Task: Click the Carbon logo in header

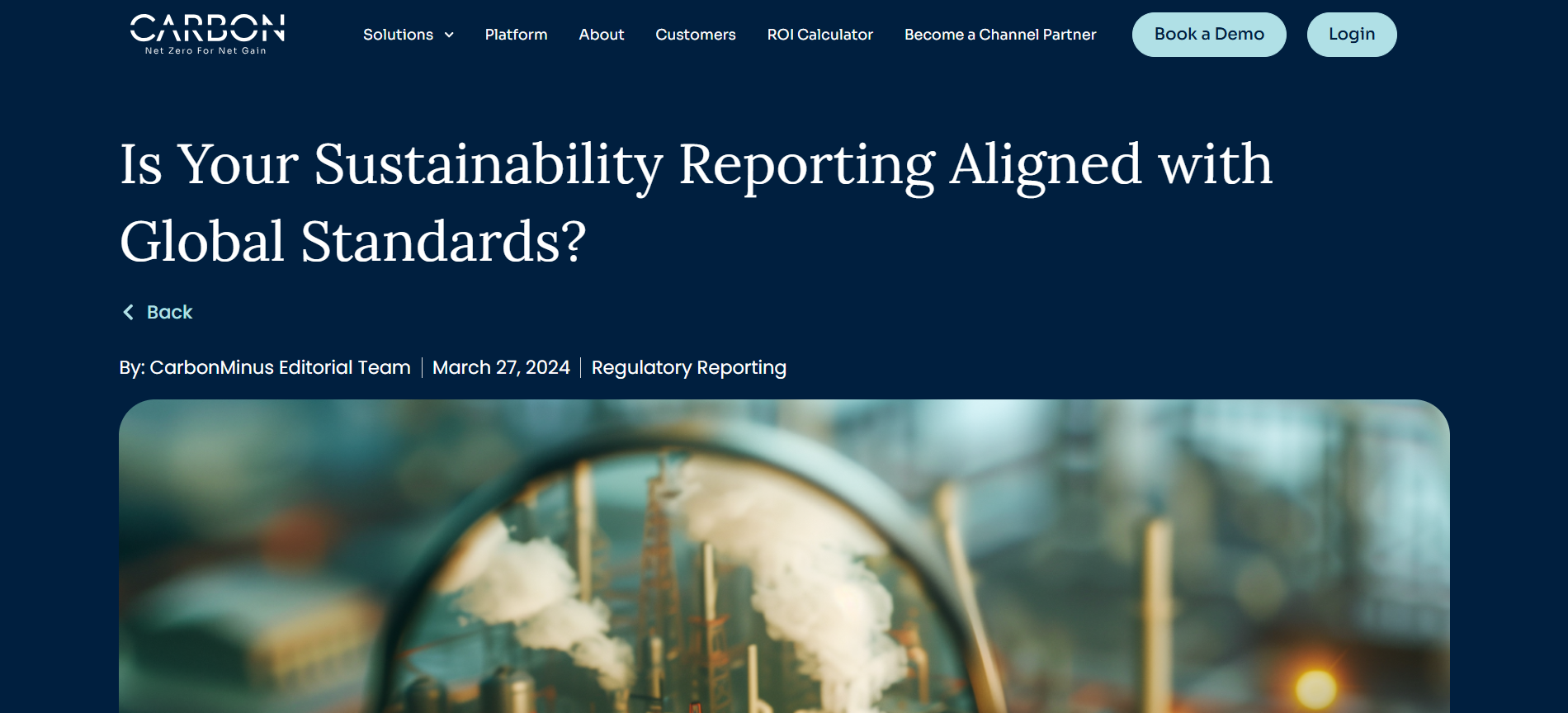Action: pos(207,35)
